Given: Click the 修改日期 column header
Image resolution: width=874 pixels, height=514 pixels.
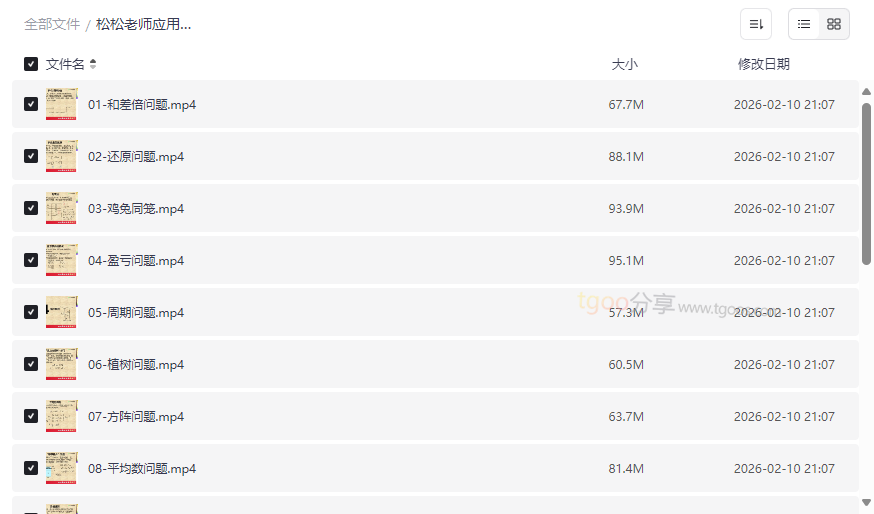Looking at the screenshot, I should click(x=763, y=64).
